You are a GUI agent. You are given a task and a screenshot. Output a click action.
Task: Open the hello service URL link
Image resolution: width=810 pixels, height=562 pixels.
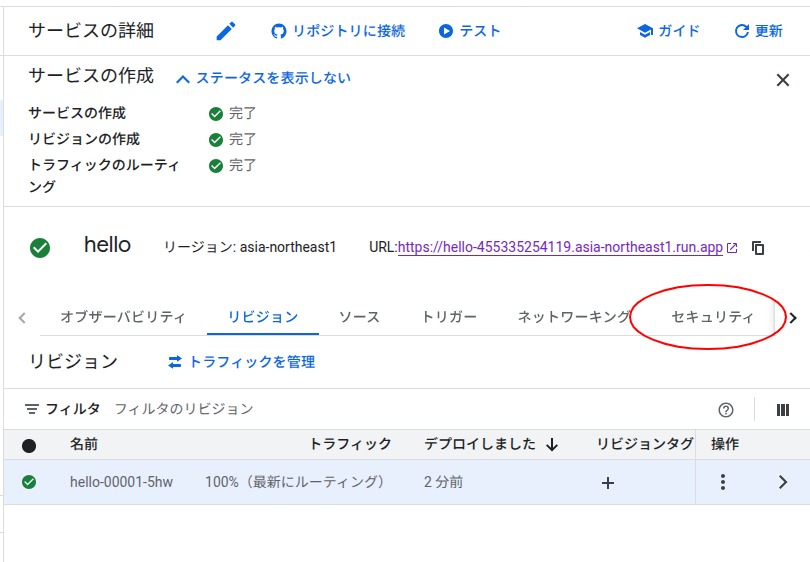[560, 247]
